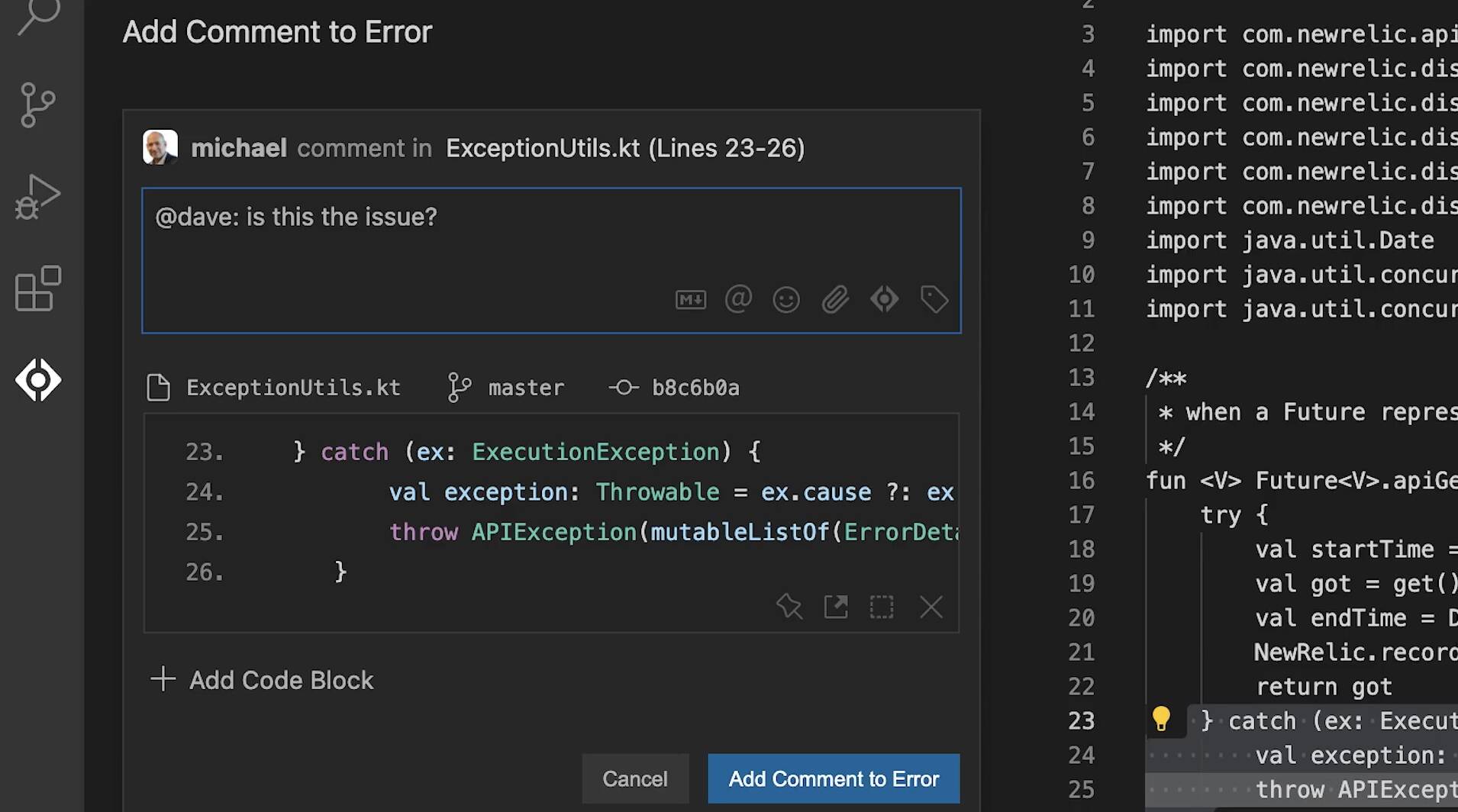Click the commit b8c6b0a icon
The image size is (1458, 812).
624,388
